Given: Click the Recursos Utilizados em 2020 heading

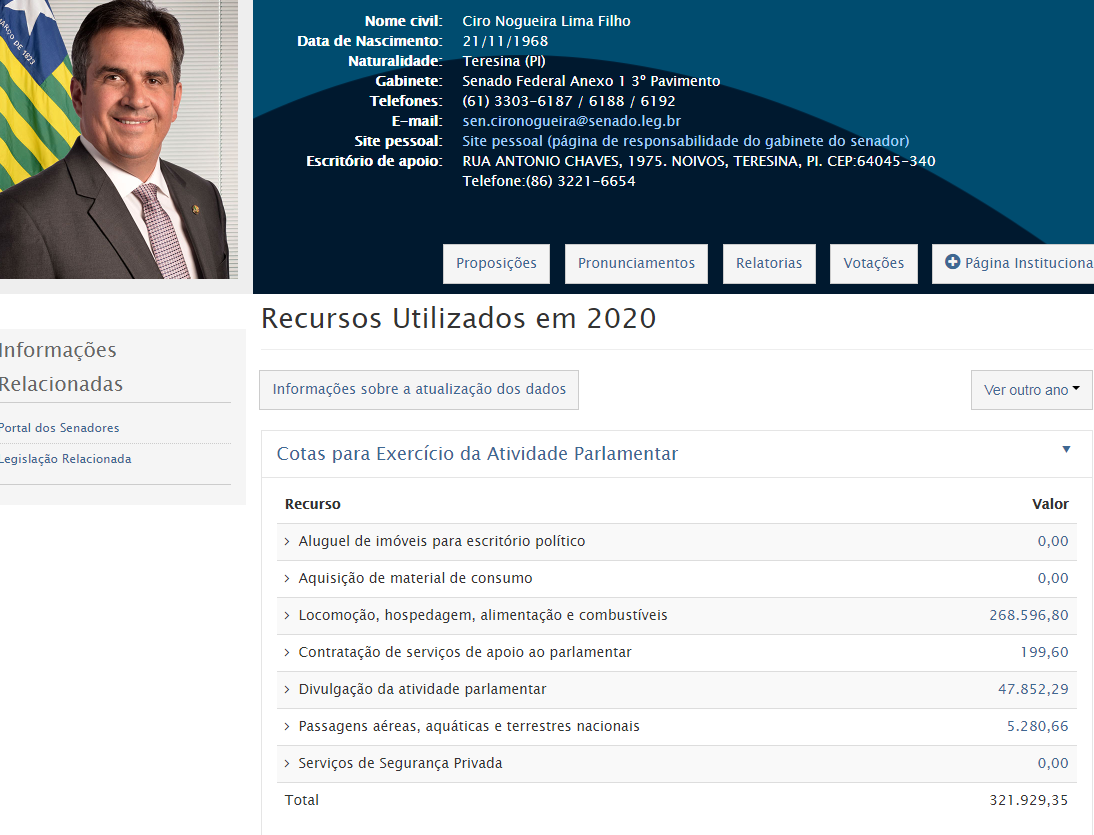Looking at the screenshot, I should [458, 319].
